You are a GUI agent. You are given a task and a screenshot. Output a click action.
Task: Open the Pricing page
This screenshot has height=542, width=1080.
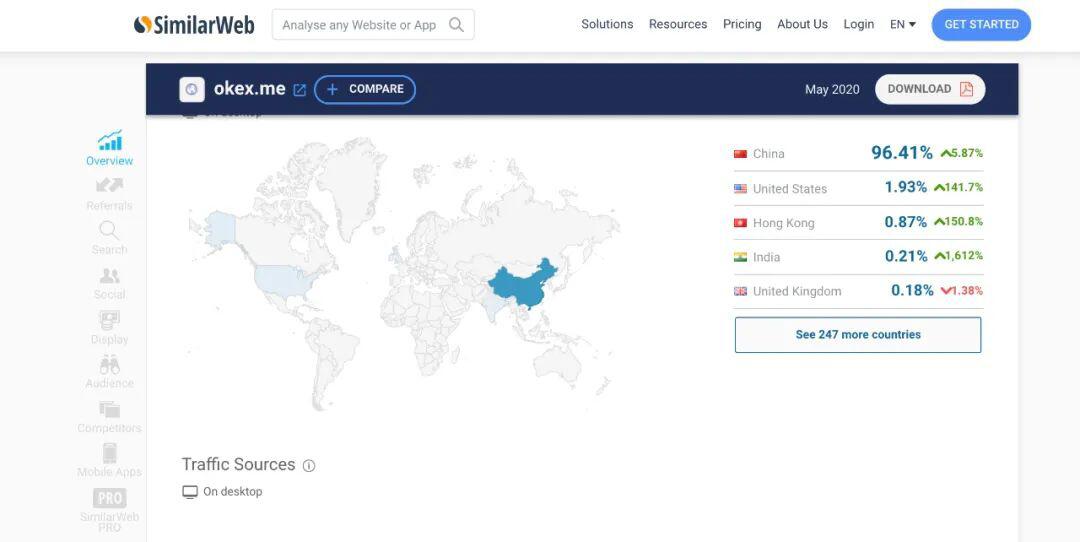[742, 24]
